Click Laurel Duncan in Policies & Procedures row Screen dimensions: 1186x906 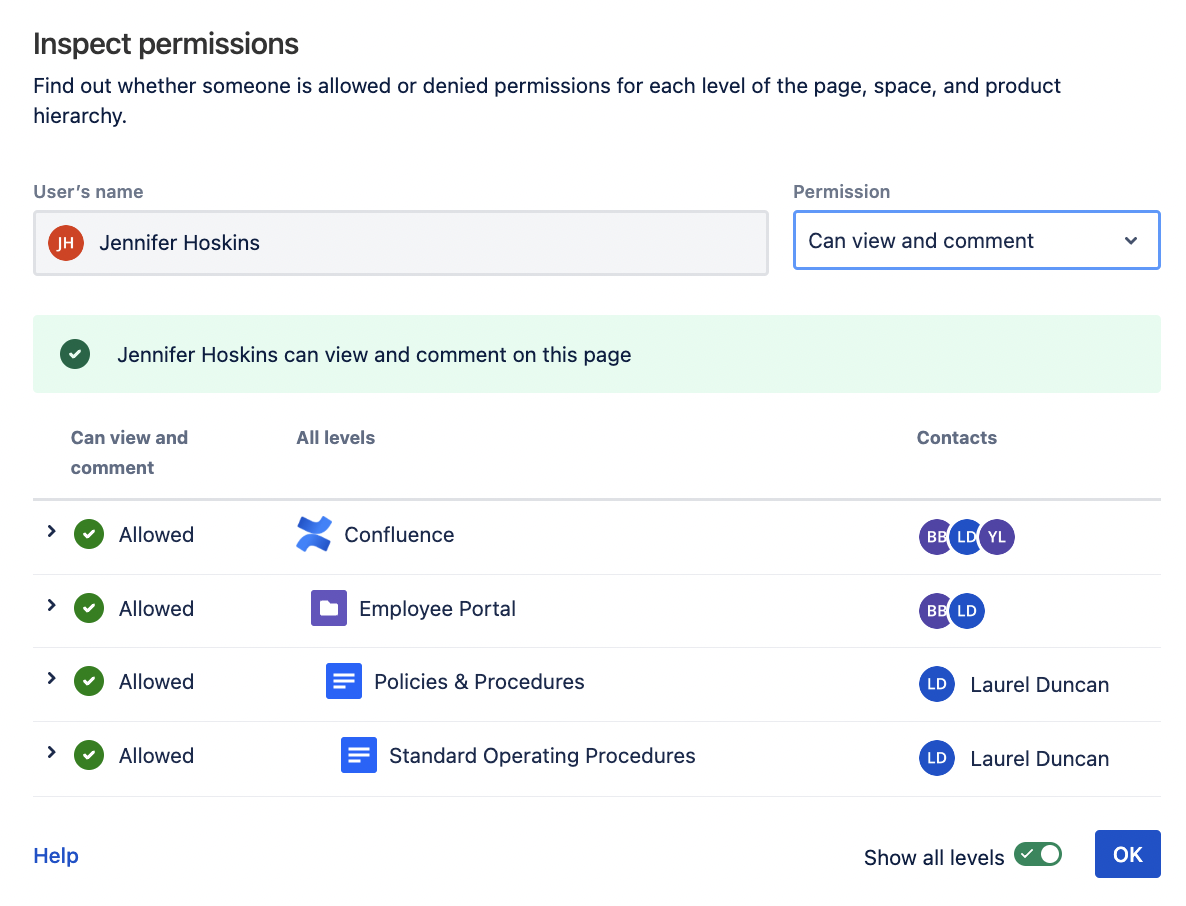(1039, 684)
